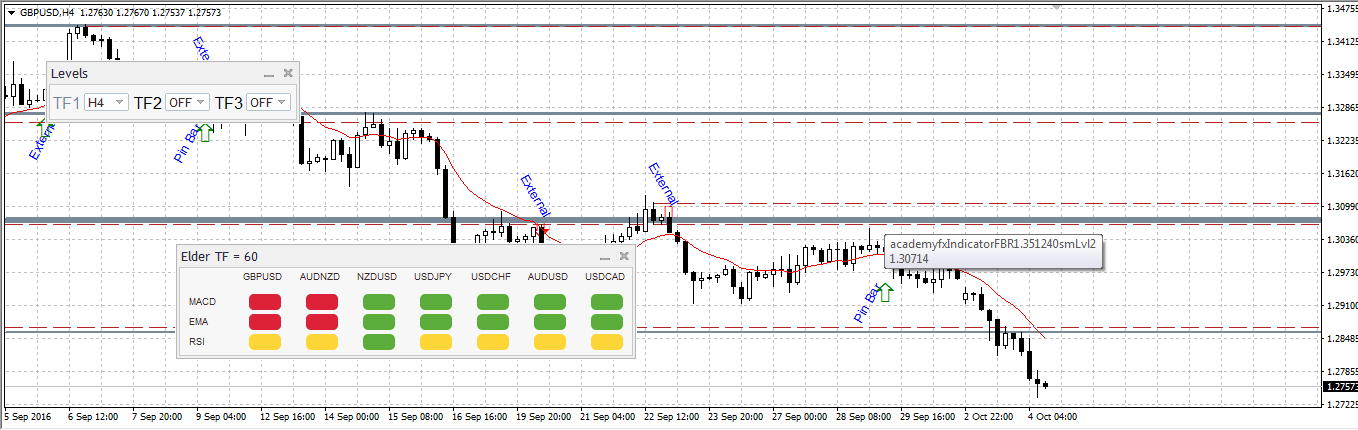Select AUDUSD column header in Elder panel

point(548,276)
